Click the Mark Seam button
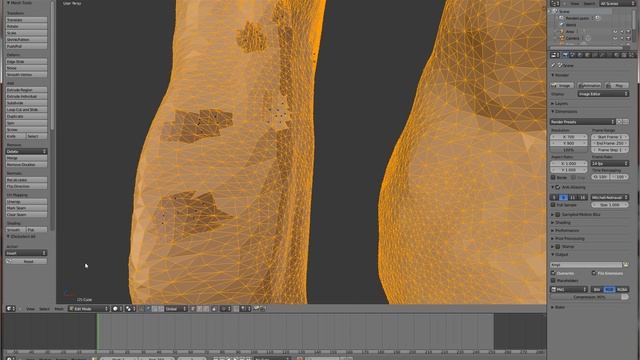This screenshot has height=360, width=640. point(26,208)
